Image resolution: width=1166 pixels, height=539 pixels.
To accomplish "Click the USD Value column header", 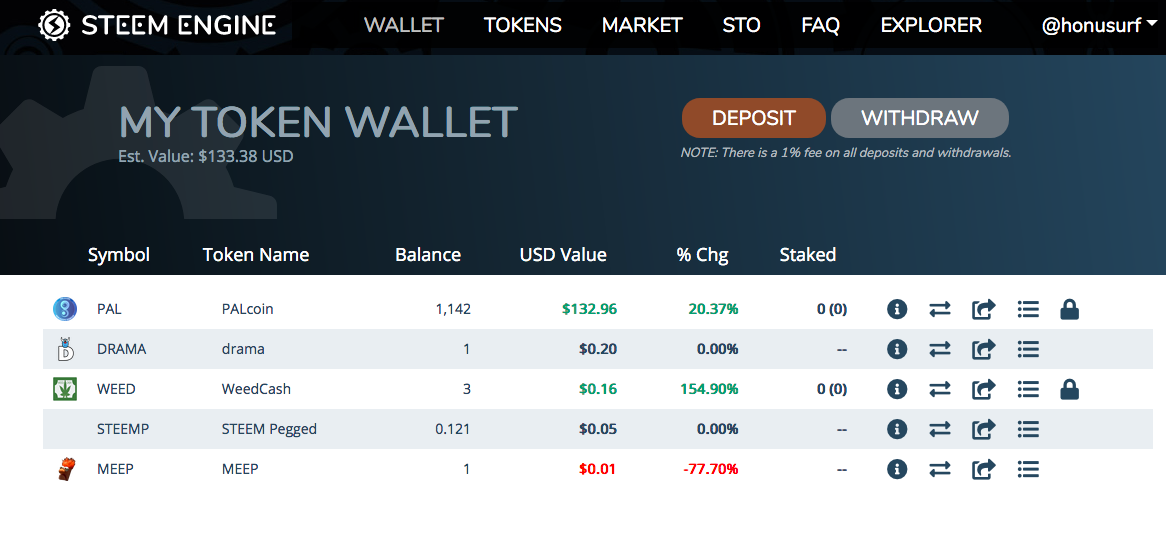I will coord(563,255).
